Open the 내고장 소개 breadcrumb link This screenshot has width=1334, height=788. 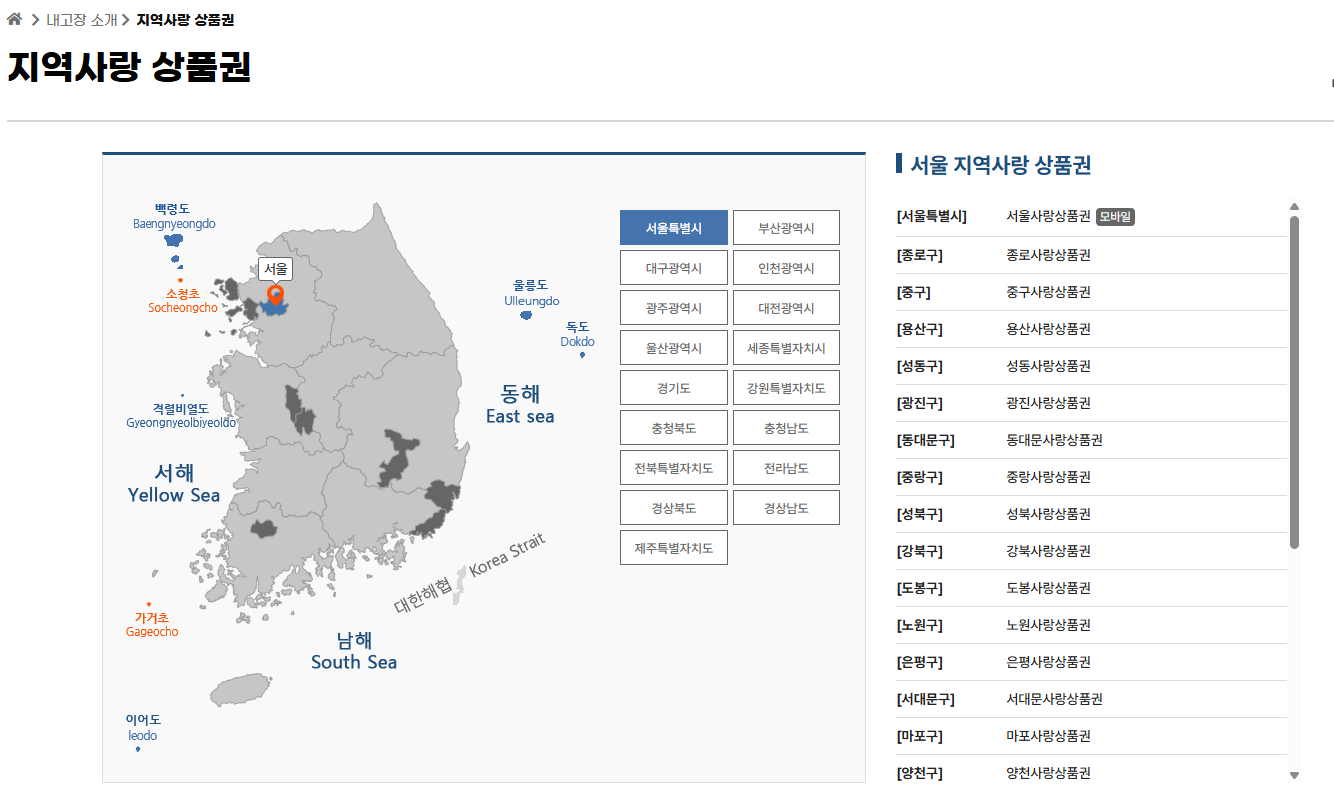coord(81,20)
